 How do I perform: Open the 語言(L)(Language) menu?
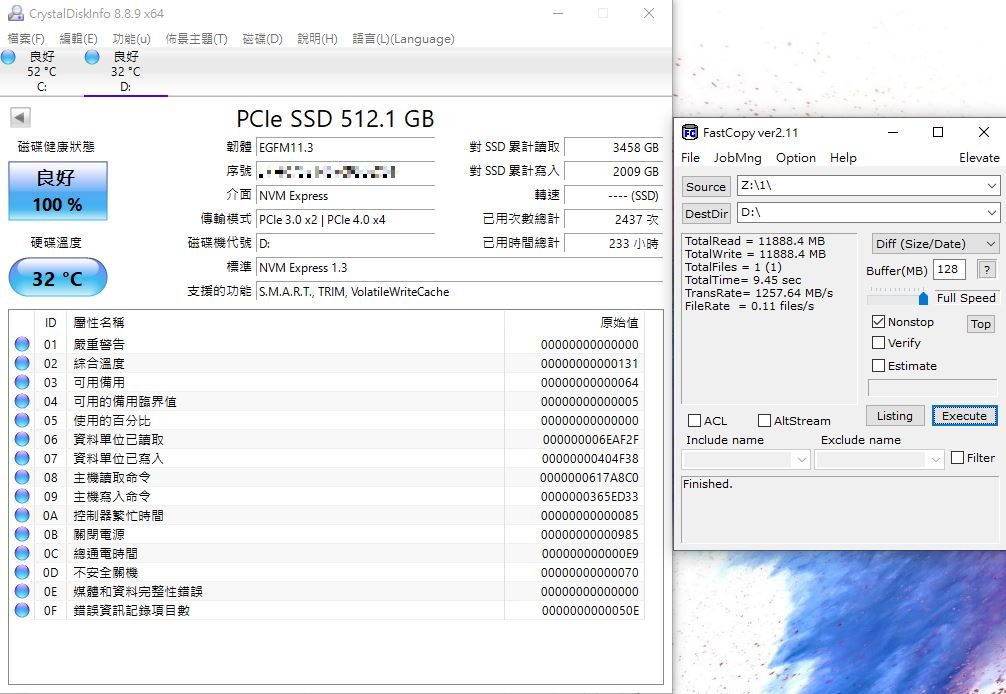pos(404,38)
